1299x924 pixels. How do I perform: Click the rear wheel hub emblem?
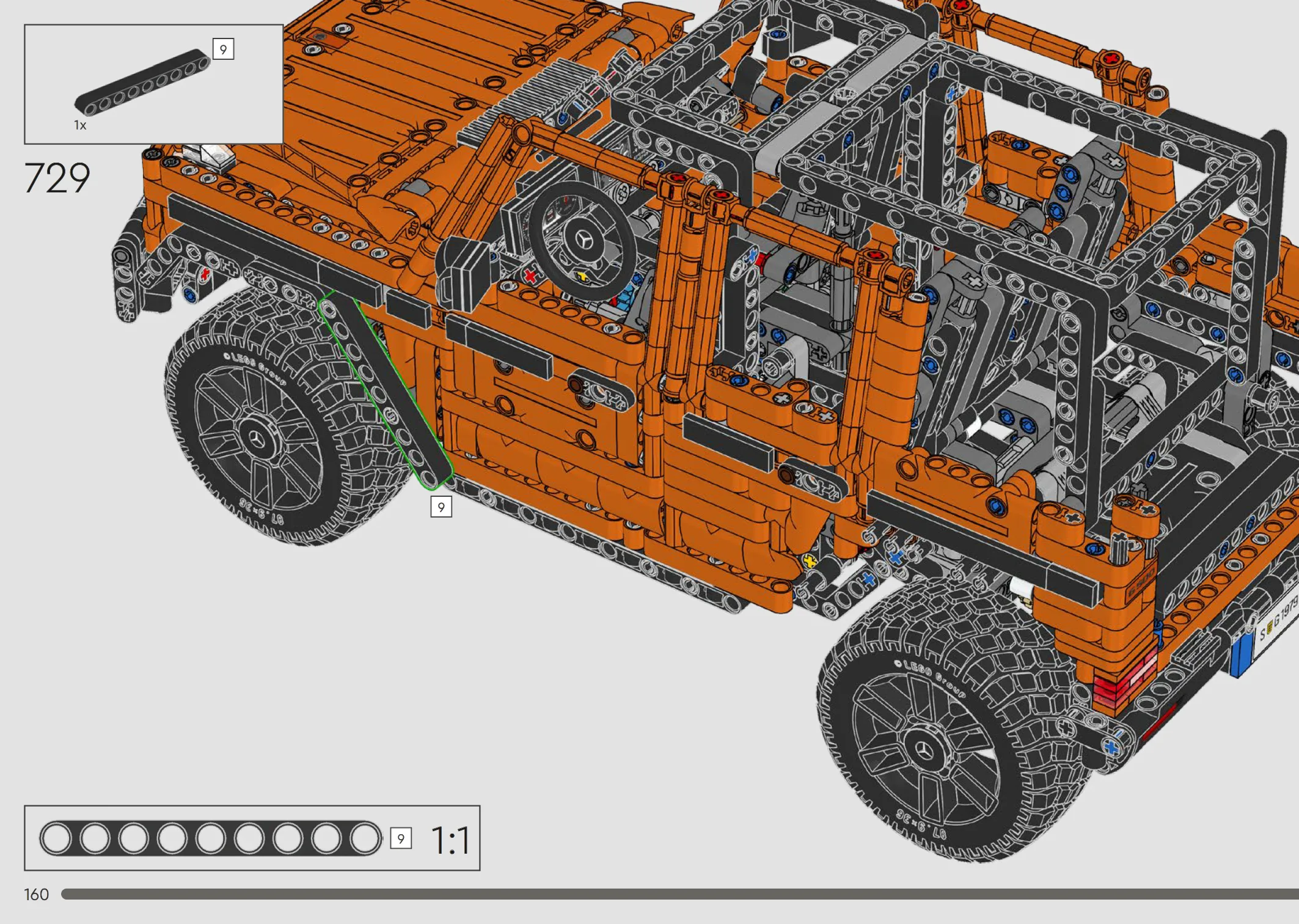[x=925, y=749]
